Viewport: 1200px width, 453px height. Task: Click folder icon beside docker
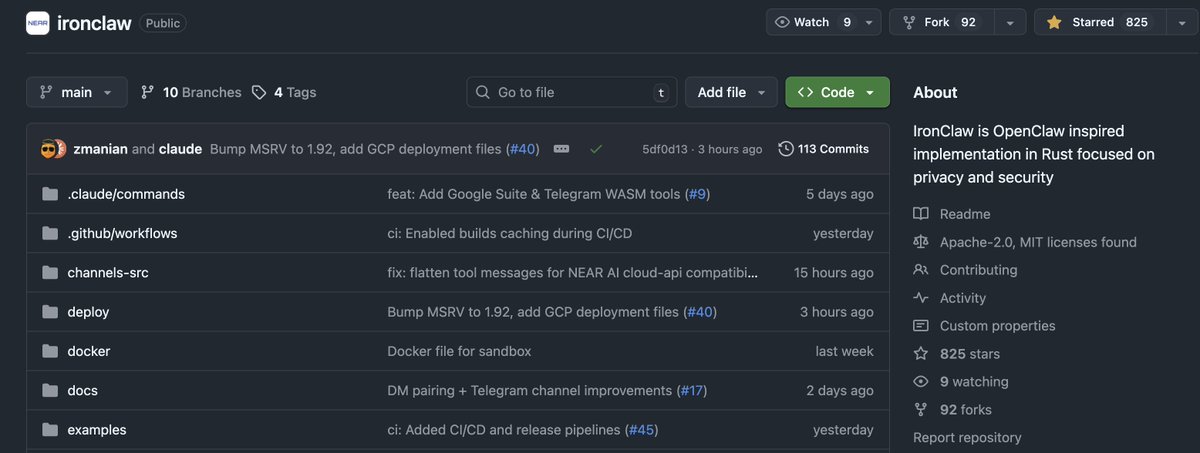[x=50, y=351]
